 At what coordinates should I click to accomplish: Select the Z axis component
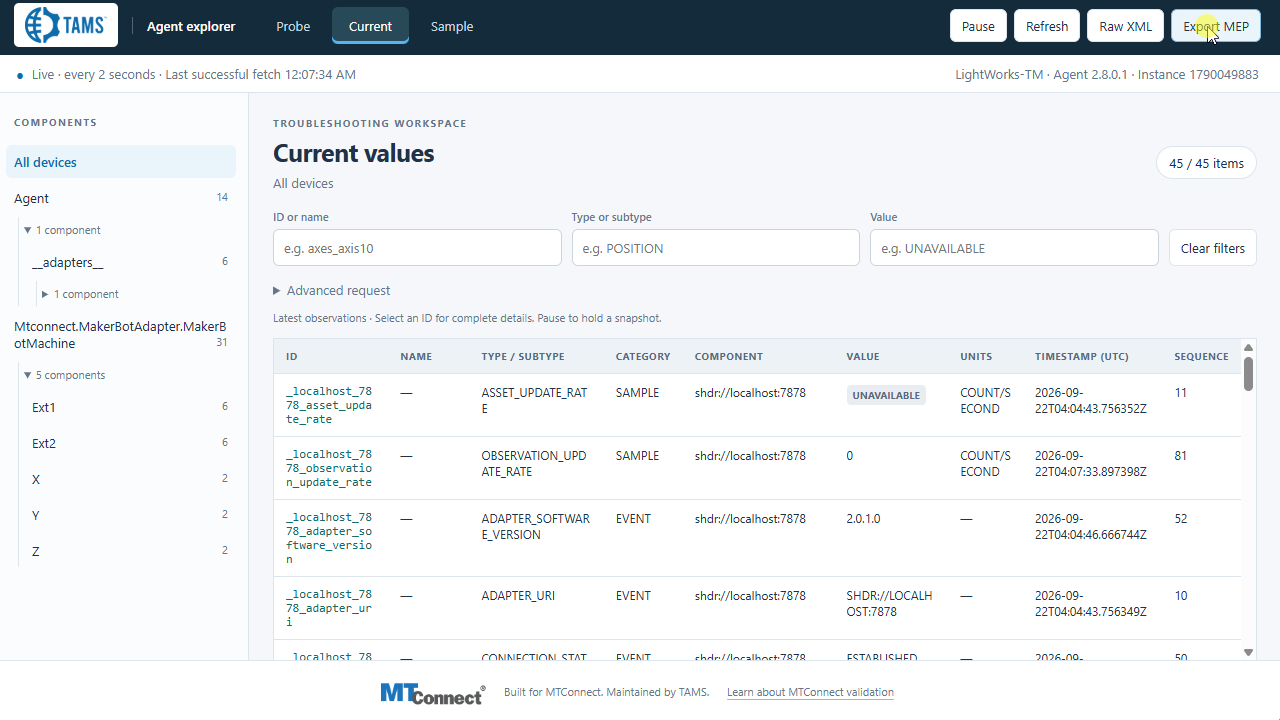(x=130, y=551)
